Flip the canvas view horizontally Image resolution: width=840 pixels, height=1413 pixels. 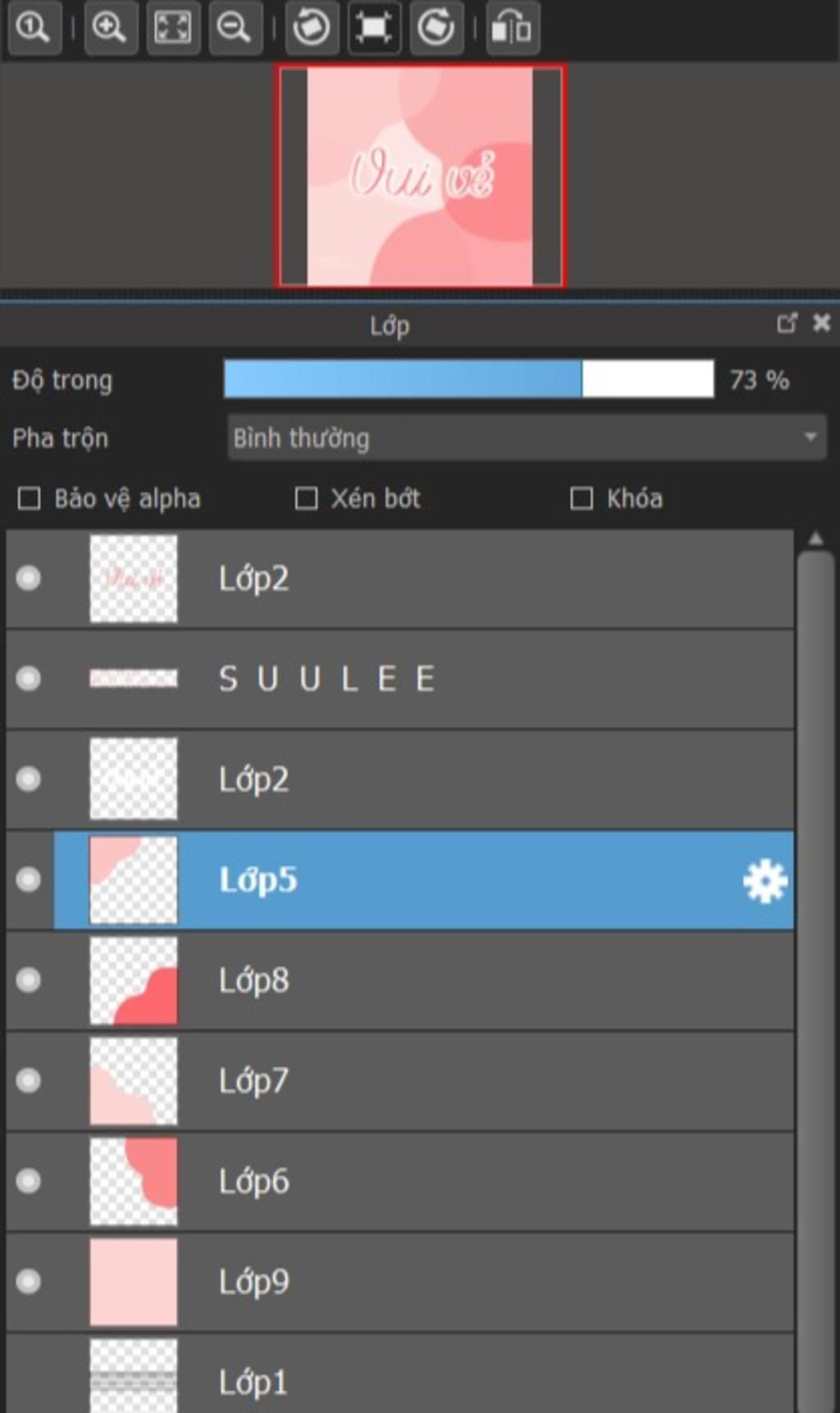coord(513,28)
